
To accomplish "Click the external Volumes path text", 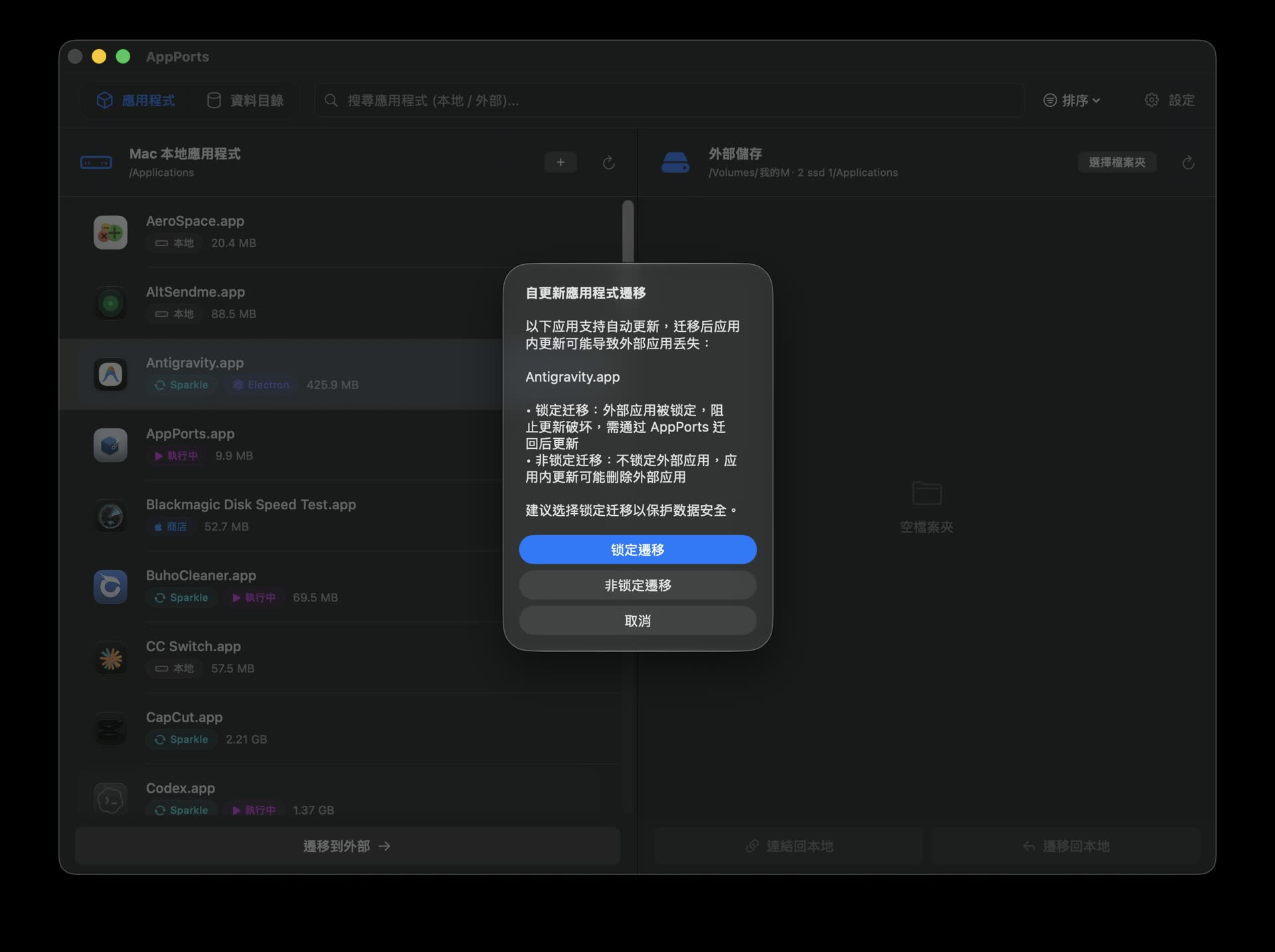I will click(803, 173).
